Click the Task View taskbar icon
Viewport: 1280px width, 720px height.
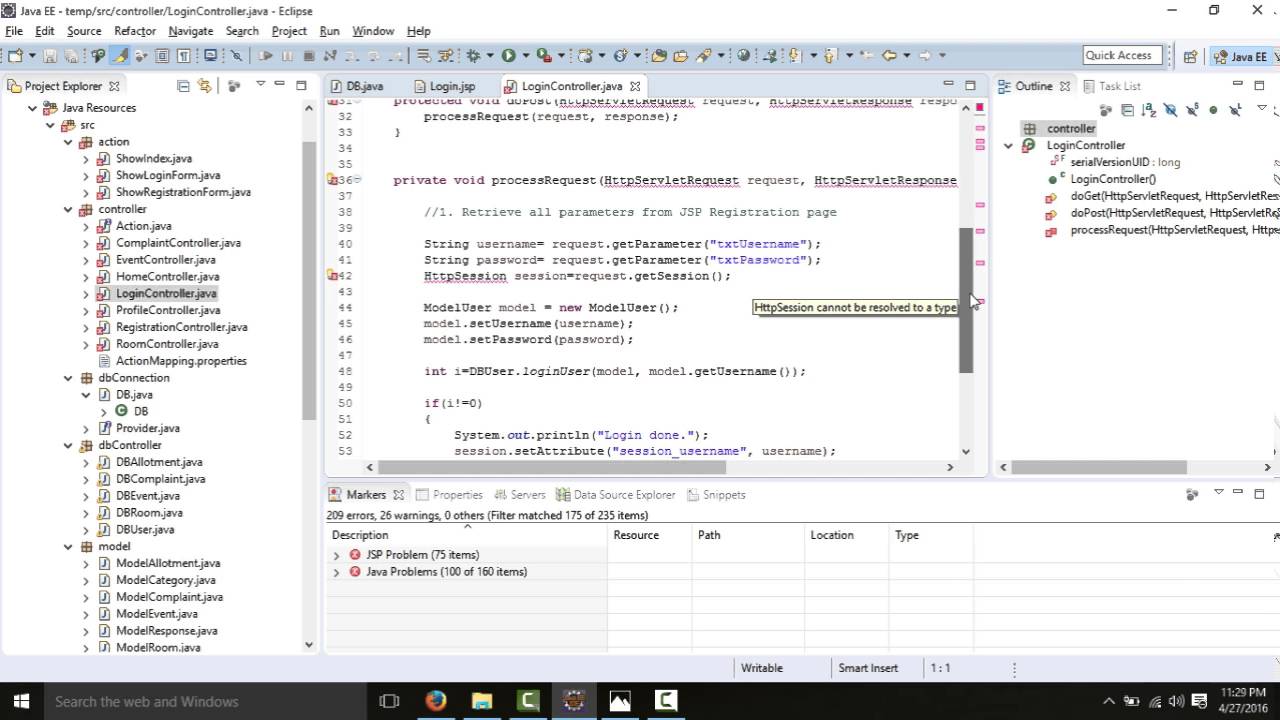[x=389, y=701]
